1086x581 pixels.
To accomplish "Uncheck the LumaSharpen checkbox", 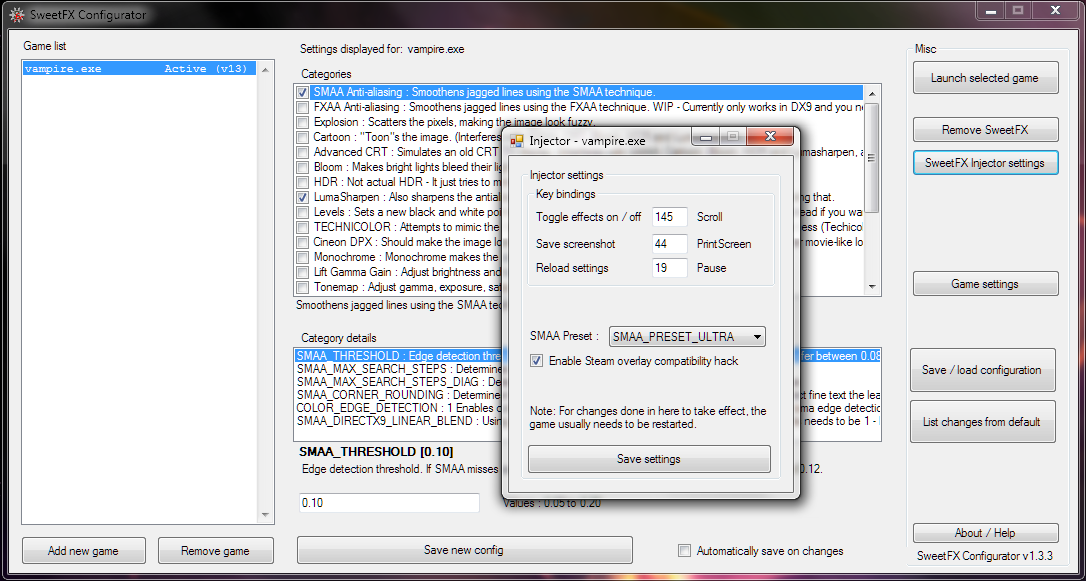I will pyautogui.click(x=303, y=197).
